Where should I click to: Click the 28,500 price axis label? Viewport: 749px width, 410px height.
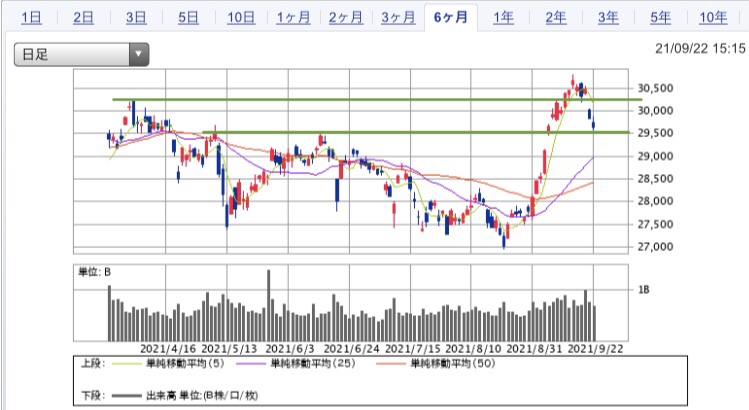tap(655, 179)
